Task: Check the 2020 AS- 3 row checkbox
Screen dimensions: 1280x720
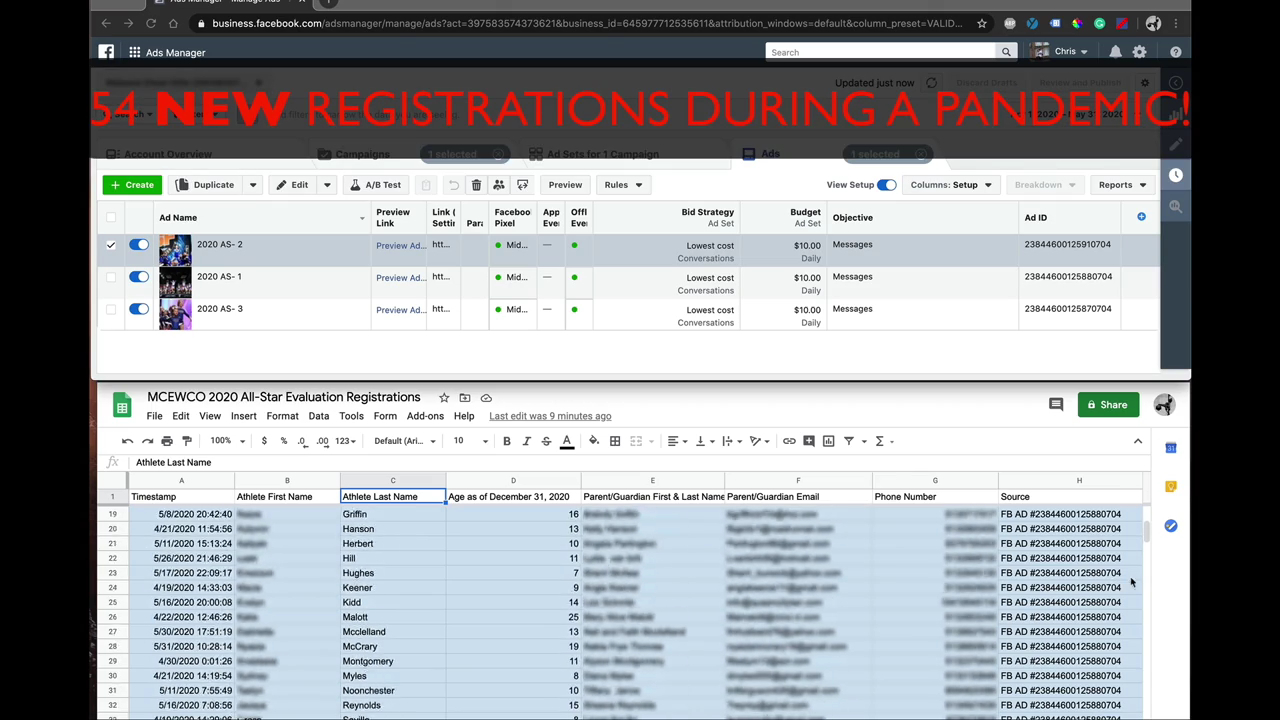Action: click(x=111, y=309)
